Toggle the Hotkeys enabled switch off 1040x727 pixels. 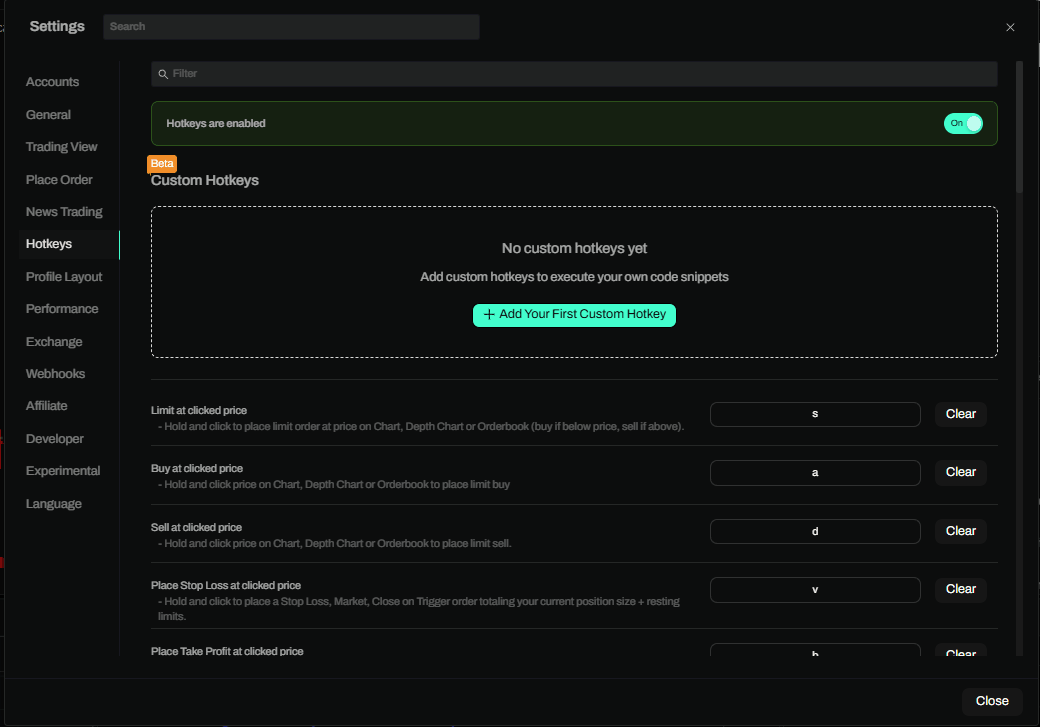[963, 123]
